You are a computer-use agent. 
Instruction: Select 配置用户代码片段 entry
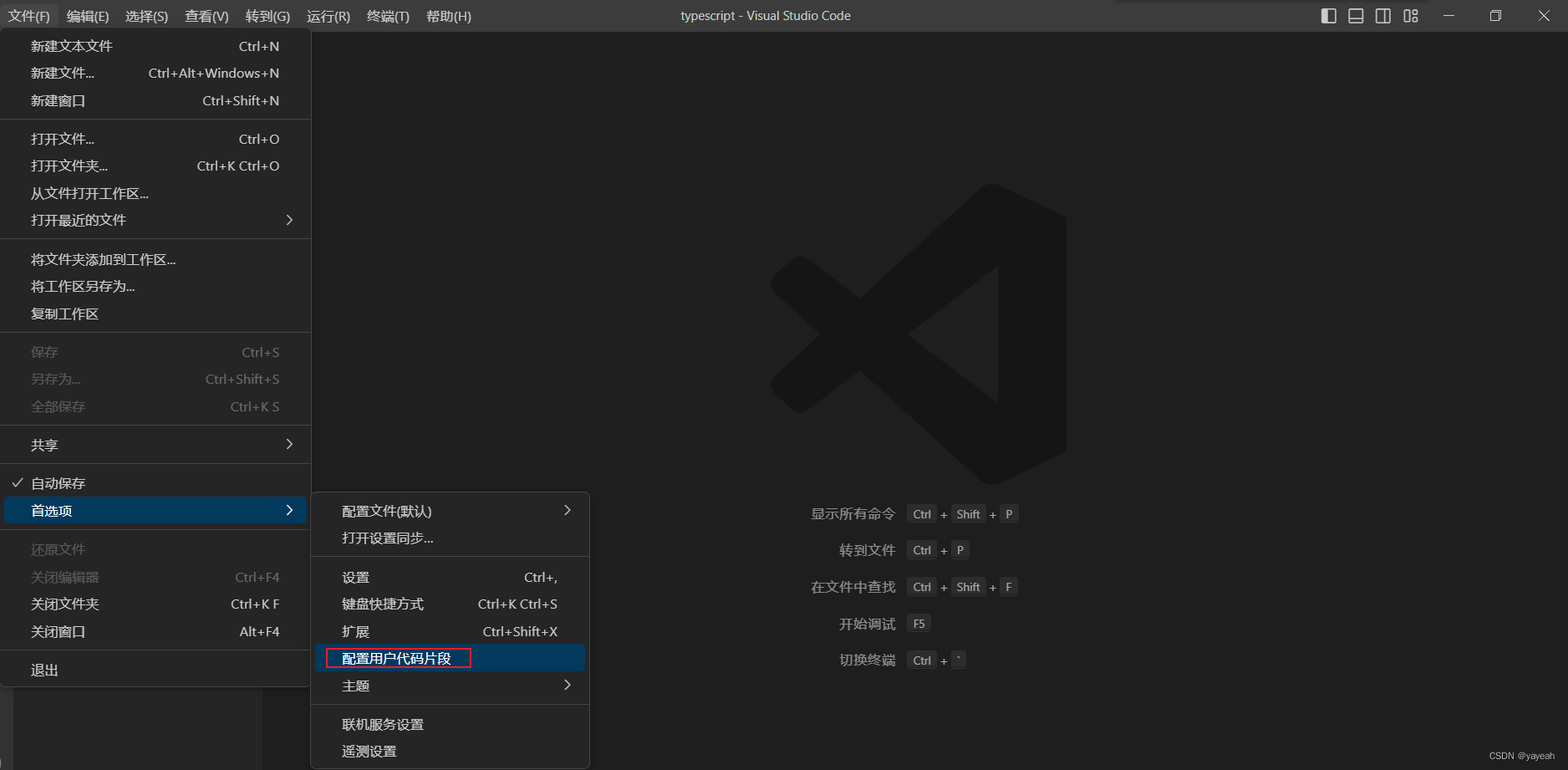click(x=450, y=658)
